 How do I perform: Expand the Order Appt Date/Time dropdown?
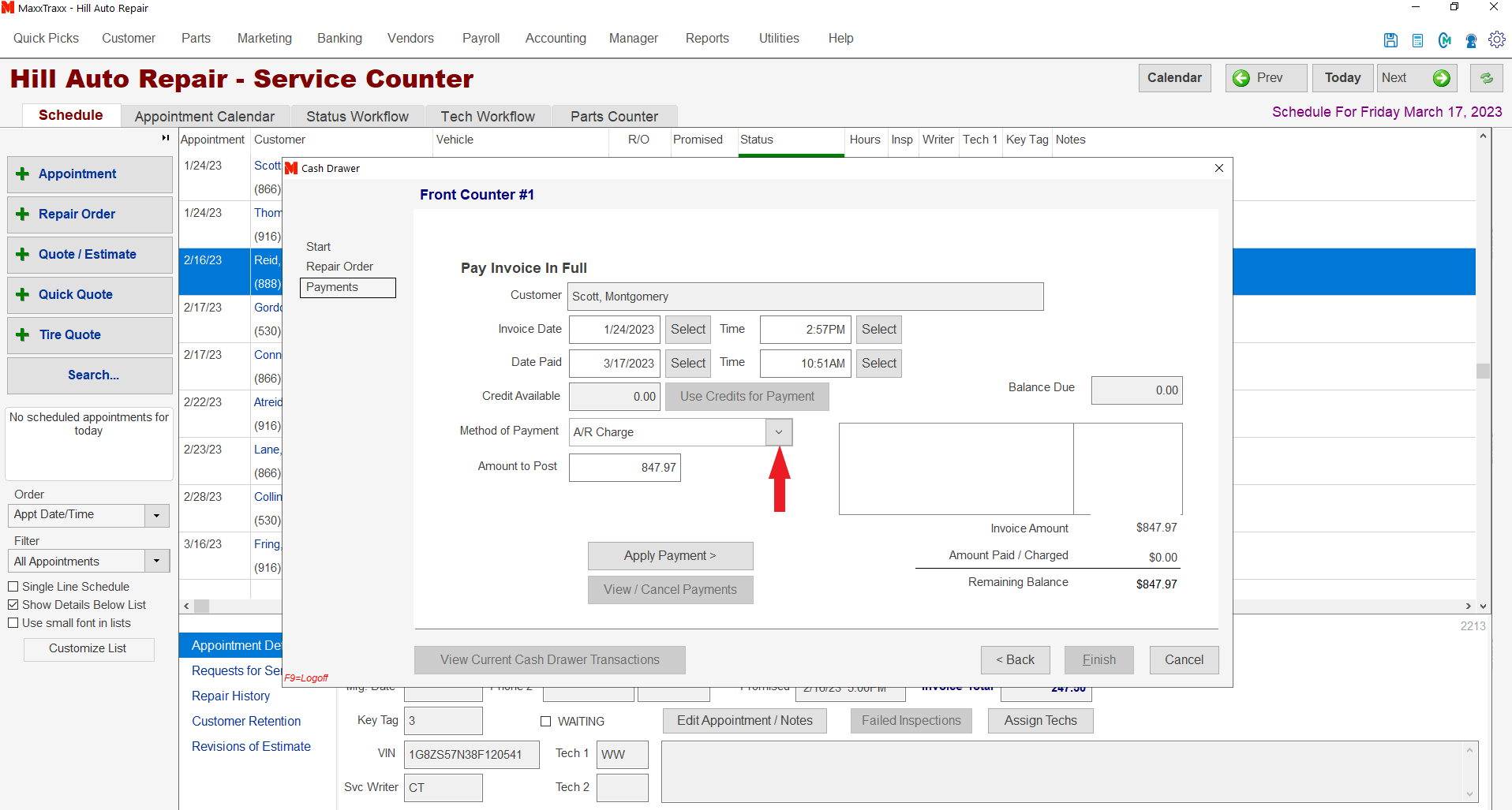[156, 516]
